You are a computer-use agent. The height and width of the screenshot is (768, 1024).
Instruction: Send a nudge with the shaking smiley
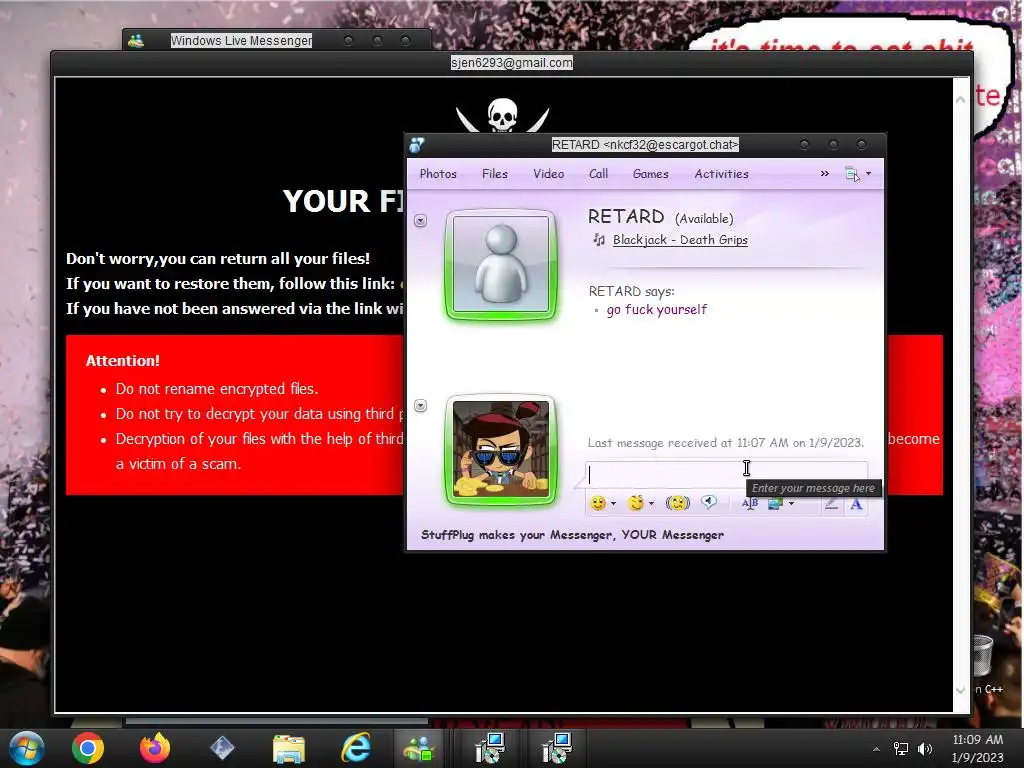[677, 503]
